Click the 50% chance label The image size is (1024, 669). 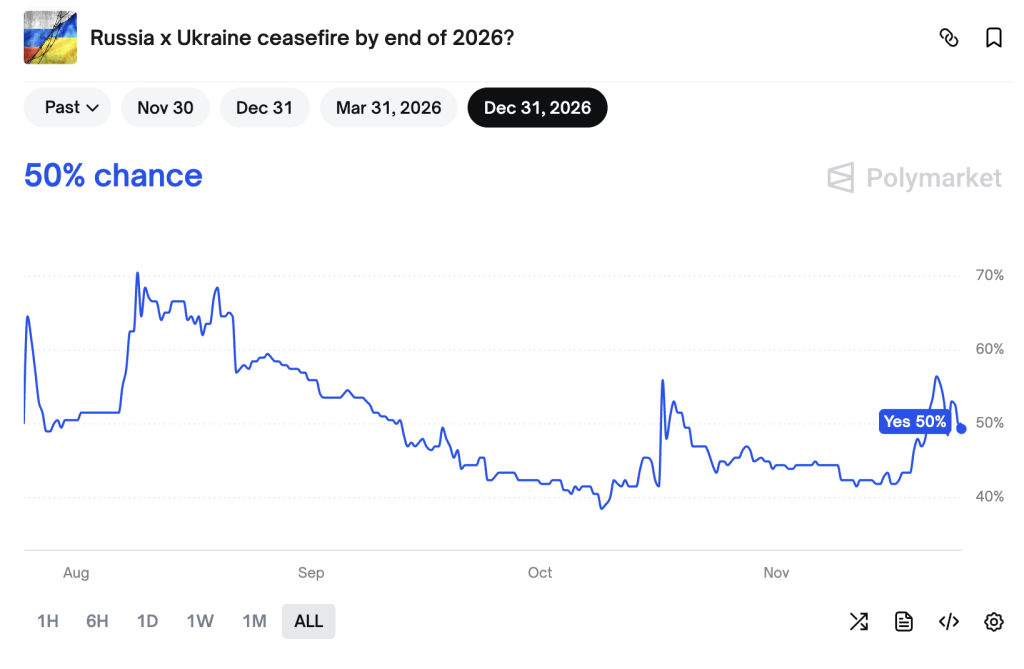[x=112, y=176]
